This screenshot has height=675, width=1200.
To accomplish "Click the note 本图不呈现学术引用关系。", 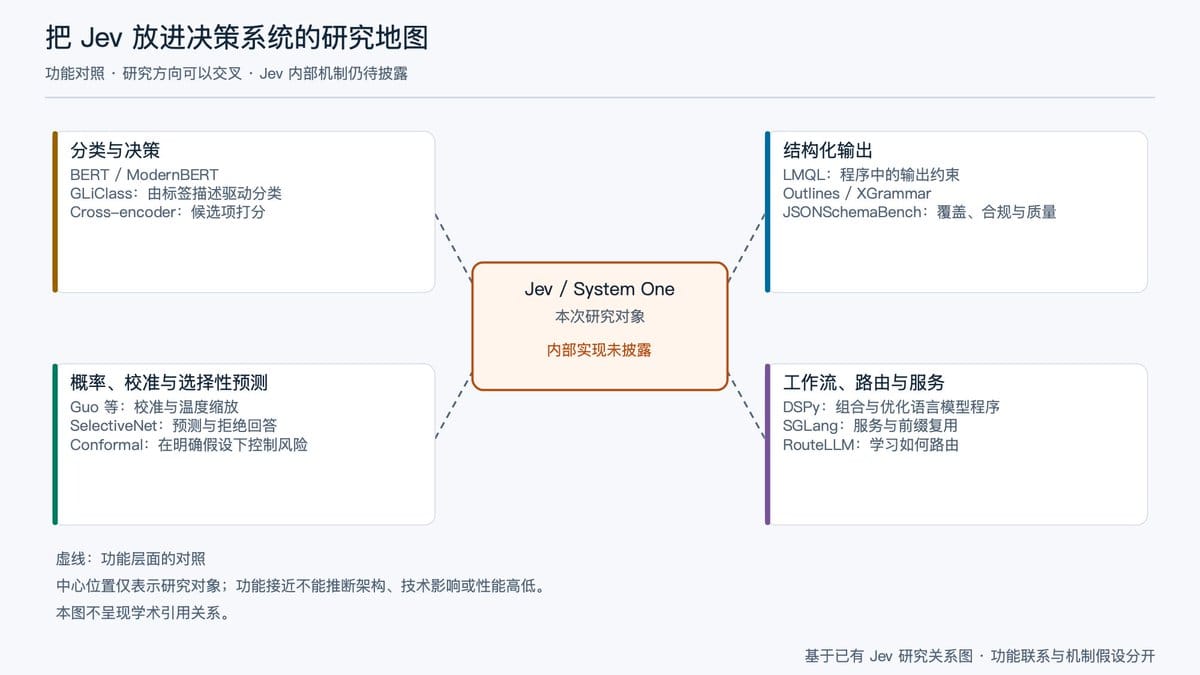I will click(x=144, y=613).
